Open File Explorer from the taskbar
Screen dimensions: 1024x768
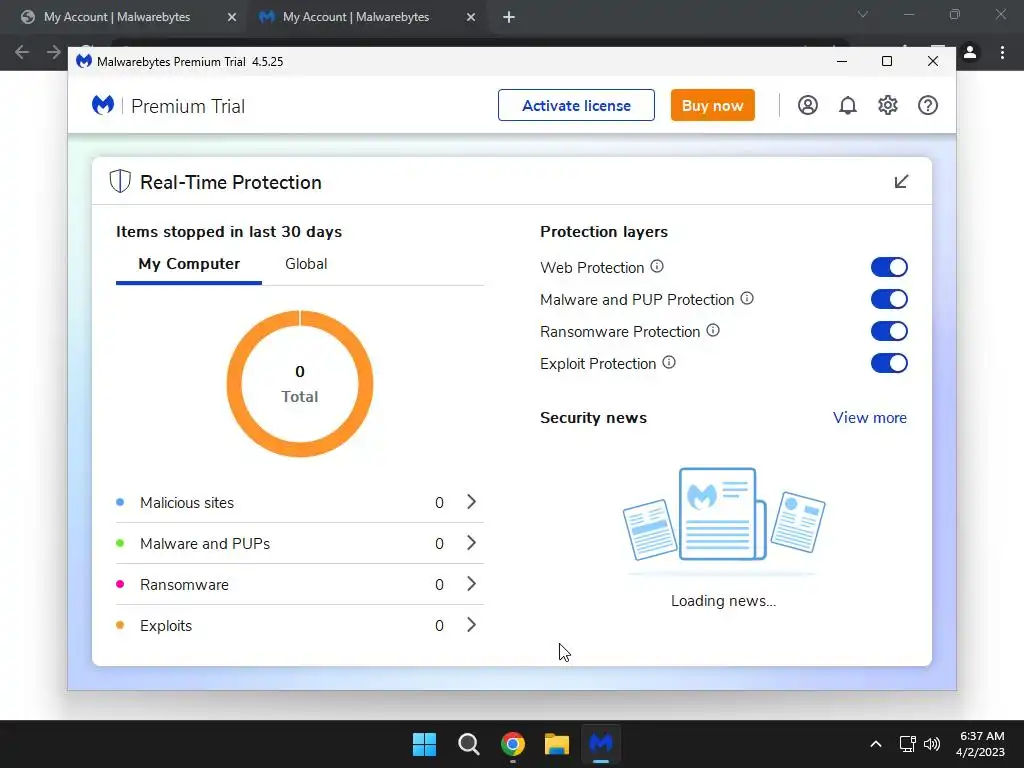[x=557, y=744]
